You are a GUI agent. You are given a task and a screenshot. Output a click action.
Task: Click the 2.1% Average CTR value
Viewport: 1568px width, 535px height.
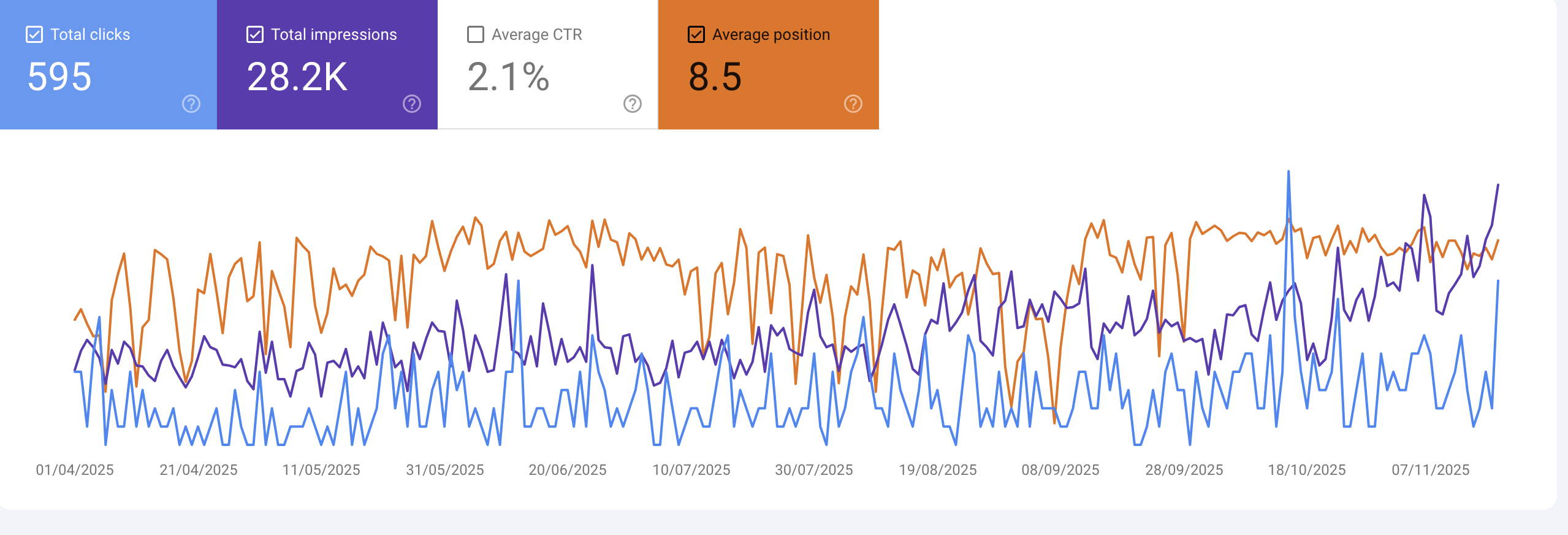(508, 77)
